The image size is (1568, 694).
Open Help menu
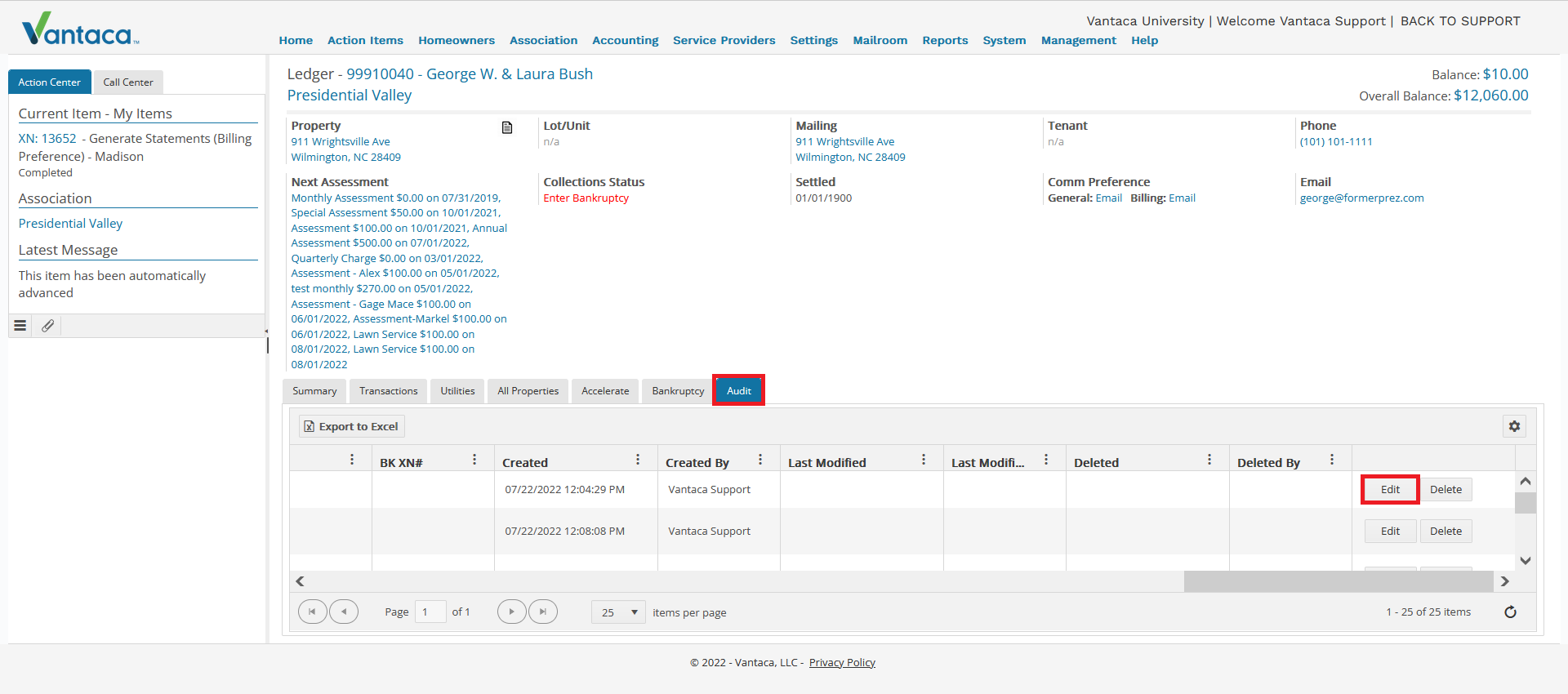pos(1144,40)
